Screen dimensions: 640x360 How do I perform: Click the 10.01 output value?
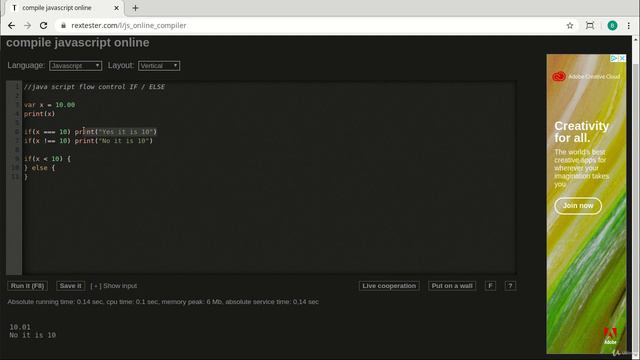[x=20, y=327]
